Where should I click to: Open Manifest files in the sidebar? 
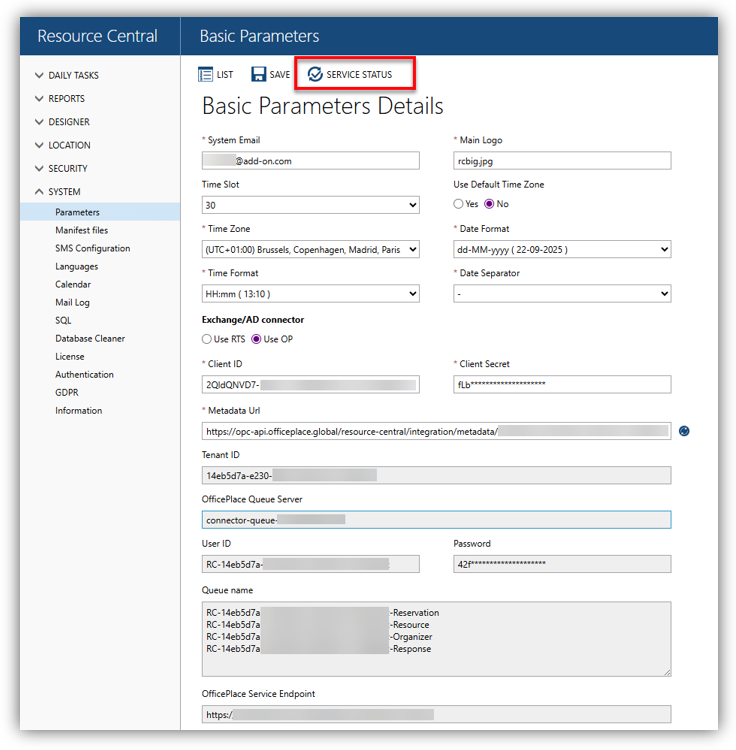[x=82, y=230]
